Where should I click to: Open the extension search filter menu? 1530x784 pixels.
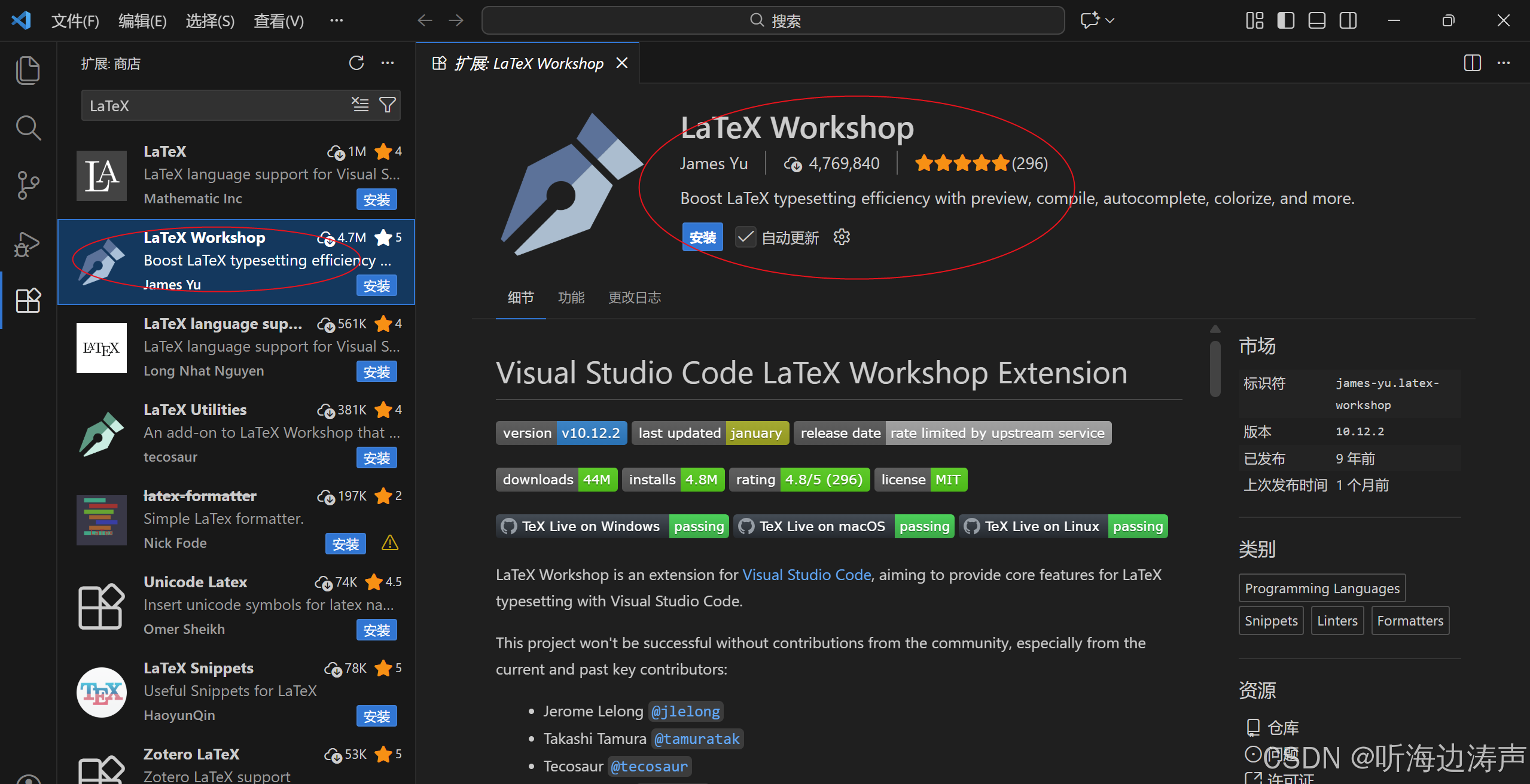388,105
